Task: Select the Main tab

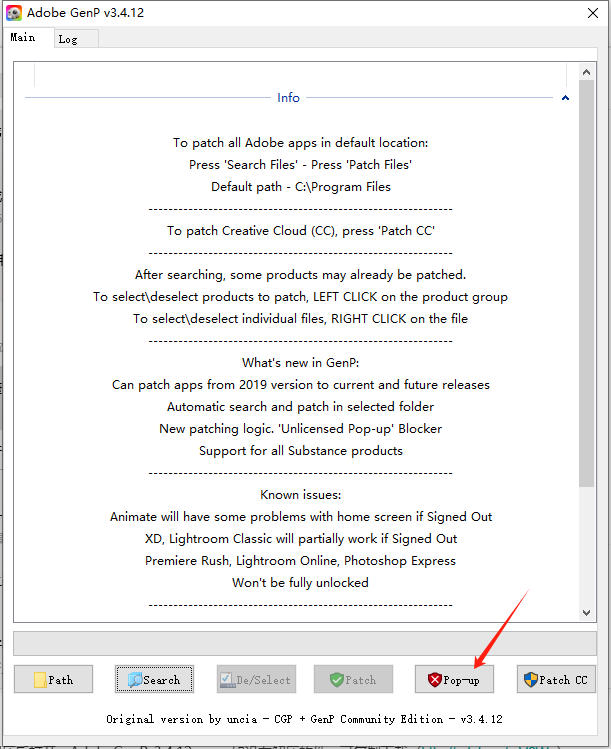Action: coord(23,38)
